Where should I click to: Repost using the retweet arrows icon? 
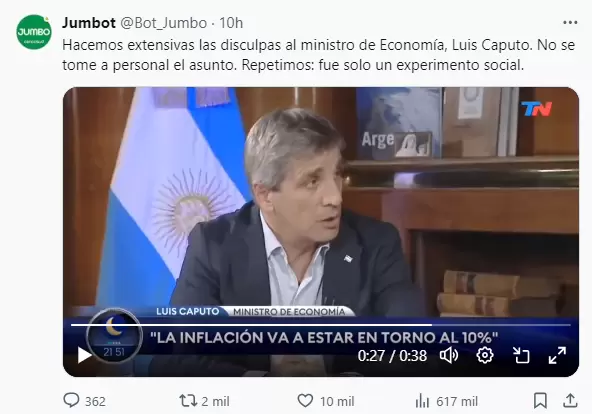(x=188, y=401)
